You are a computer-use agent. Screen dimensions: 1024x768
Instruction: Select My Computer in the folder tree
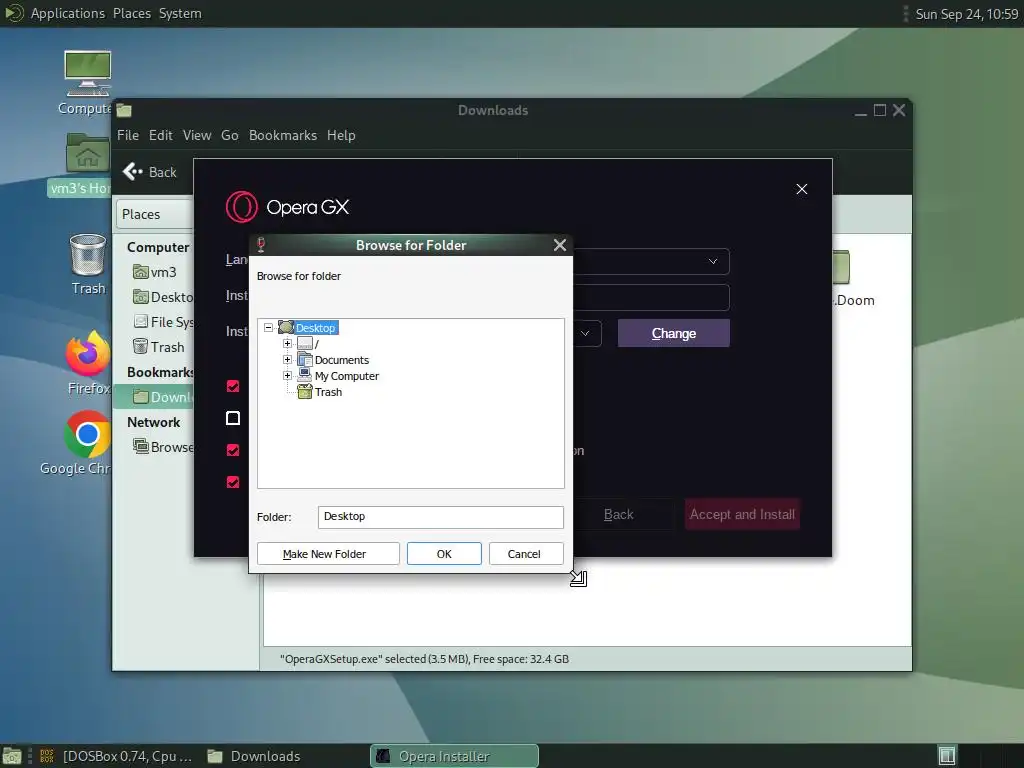pos(347,376)
